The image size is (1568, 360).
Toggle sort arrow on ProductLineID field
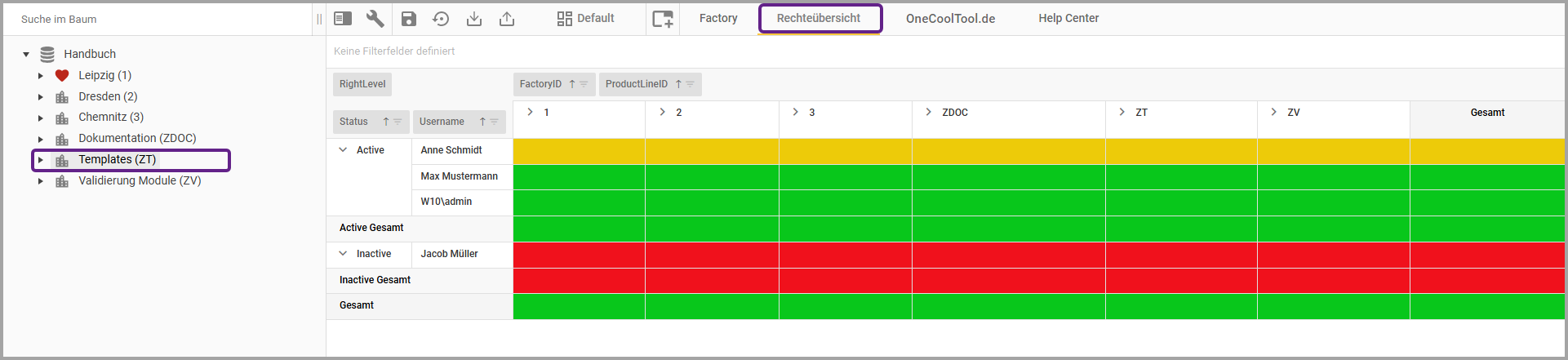(678, 84)
